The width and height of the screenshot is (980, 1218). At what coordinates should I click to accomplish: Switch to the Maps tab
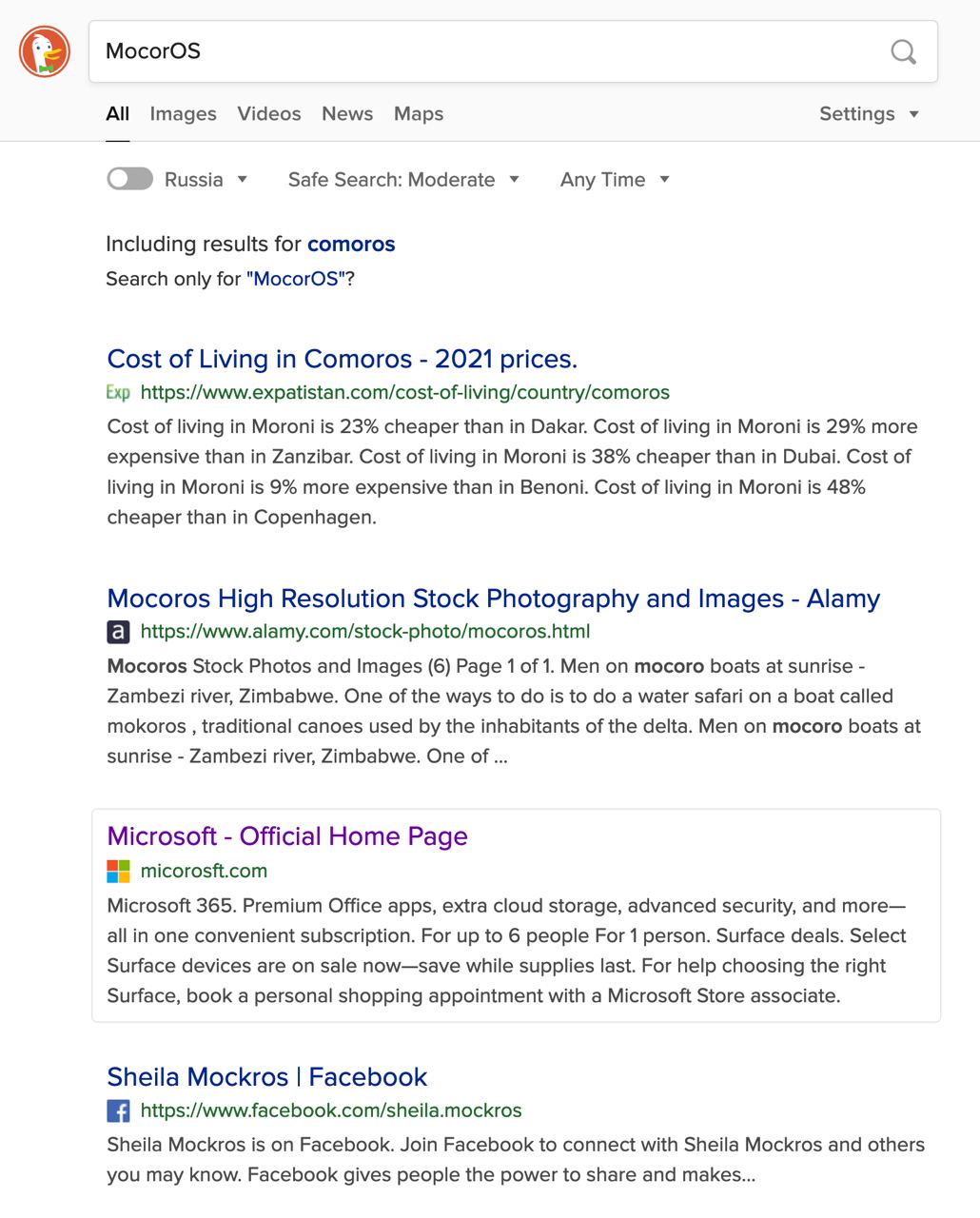(419, 114)
